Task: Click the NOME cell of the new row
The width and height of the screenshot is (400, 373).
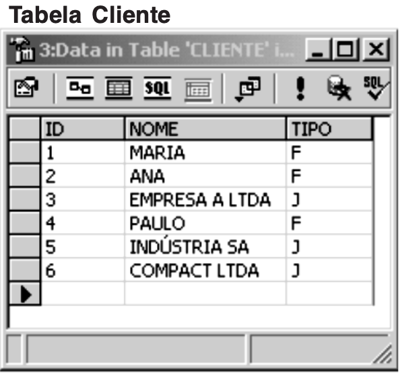Action: click(205, 294)
